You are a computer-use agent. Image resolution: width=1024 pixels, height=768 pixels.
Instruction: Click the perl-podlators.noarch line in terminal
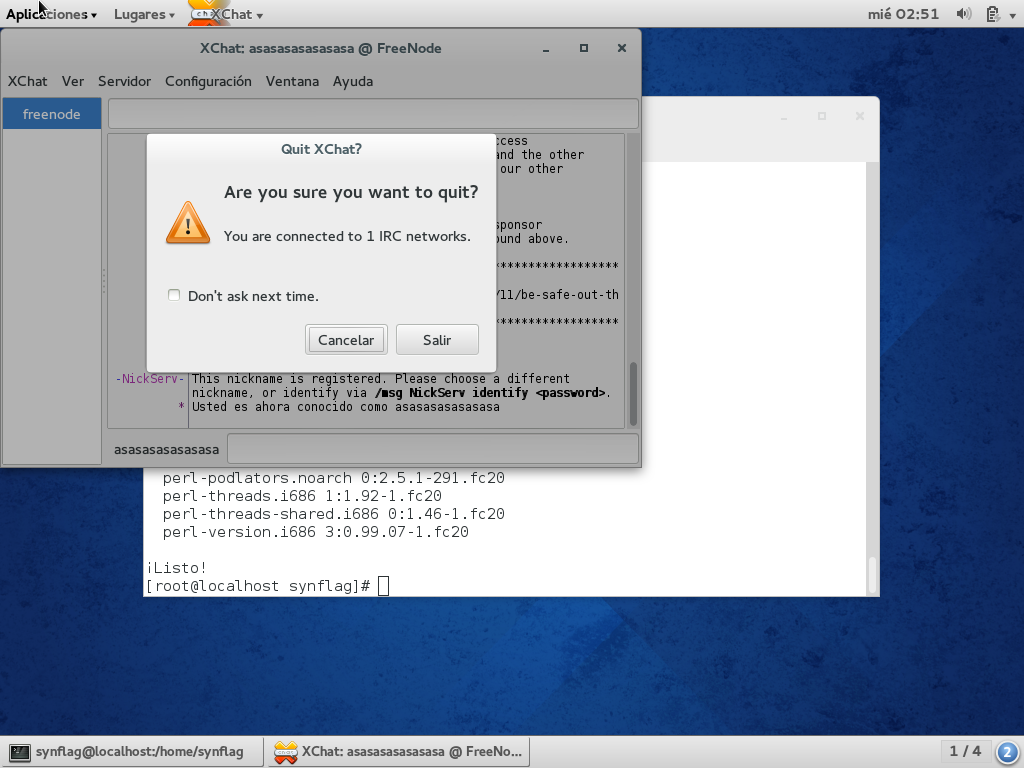(x=334, y=478)
